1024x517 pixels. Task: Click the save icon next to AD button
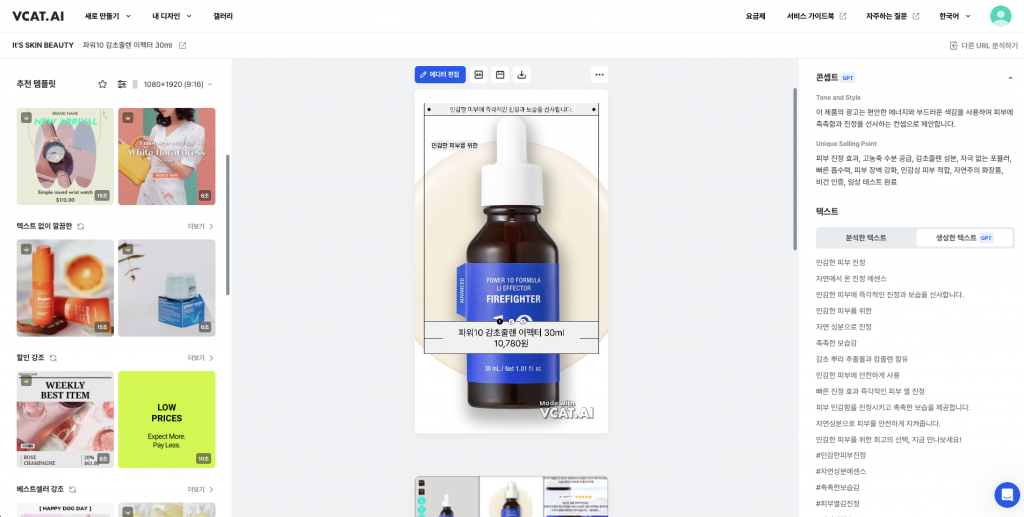(500, 74)
